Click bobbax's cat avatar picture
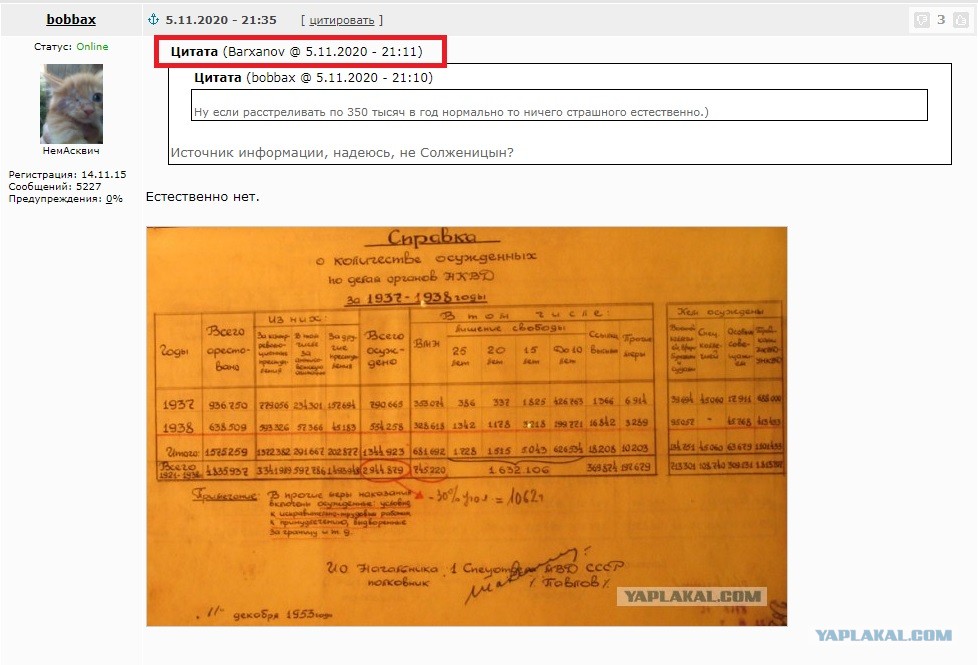978x665 pixels. pos(71,104)
